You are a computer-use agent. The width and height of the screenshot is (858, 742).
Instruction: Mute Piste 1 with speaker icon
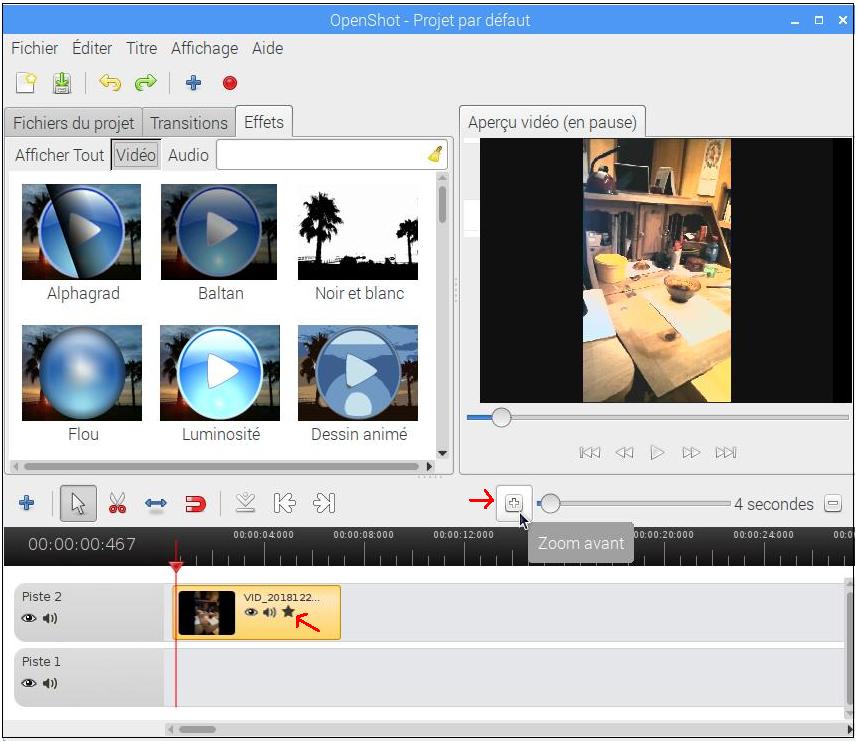tap(50, 683)
